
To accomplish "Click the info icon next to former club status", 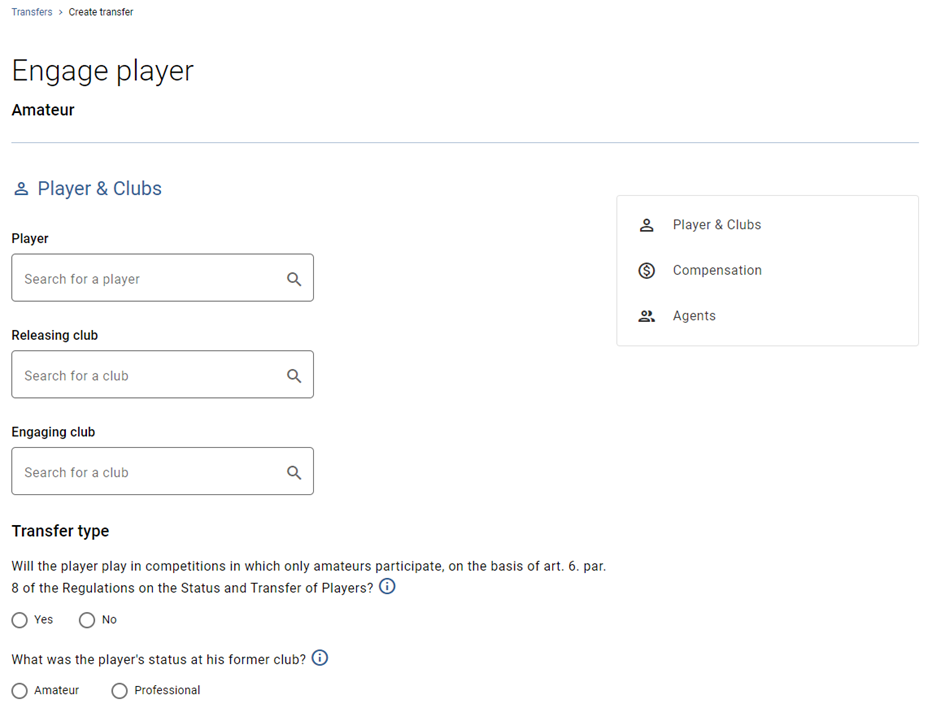I will pyautogui.click(x=319, y=658).
